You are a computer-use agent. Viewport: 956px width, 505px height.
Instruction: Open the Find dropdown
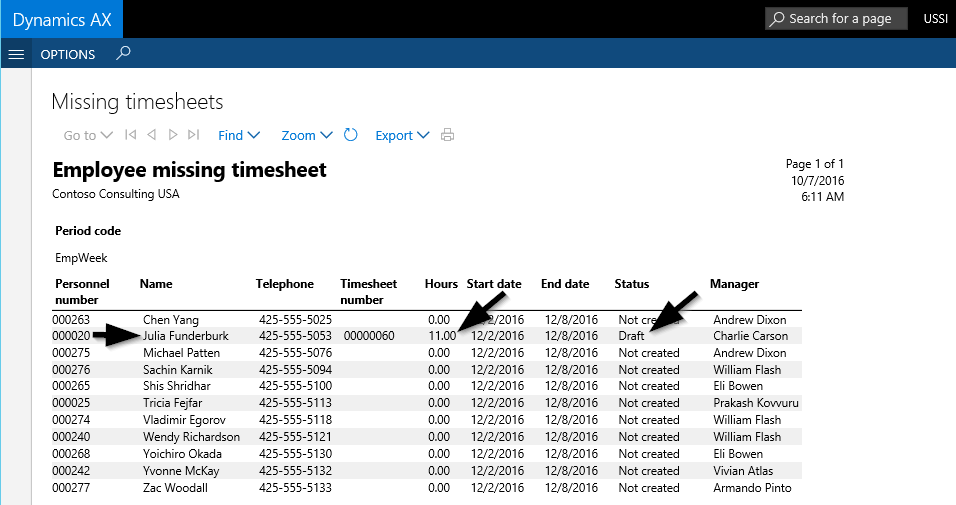tap(239, 135)
